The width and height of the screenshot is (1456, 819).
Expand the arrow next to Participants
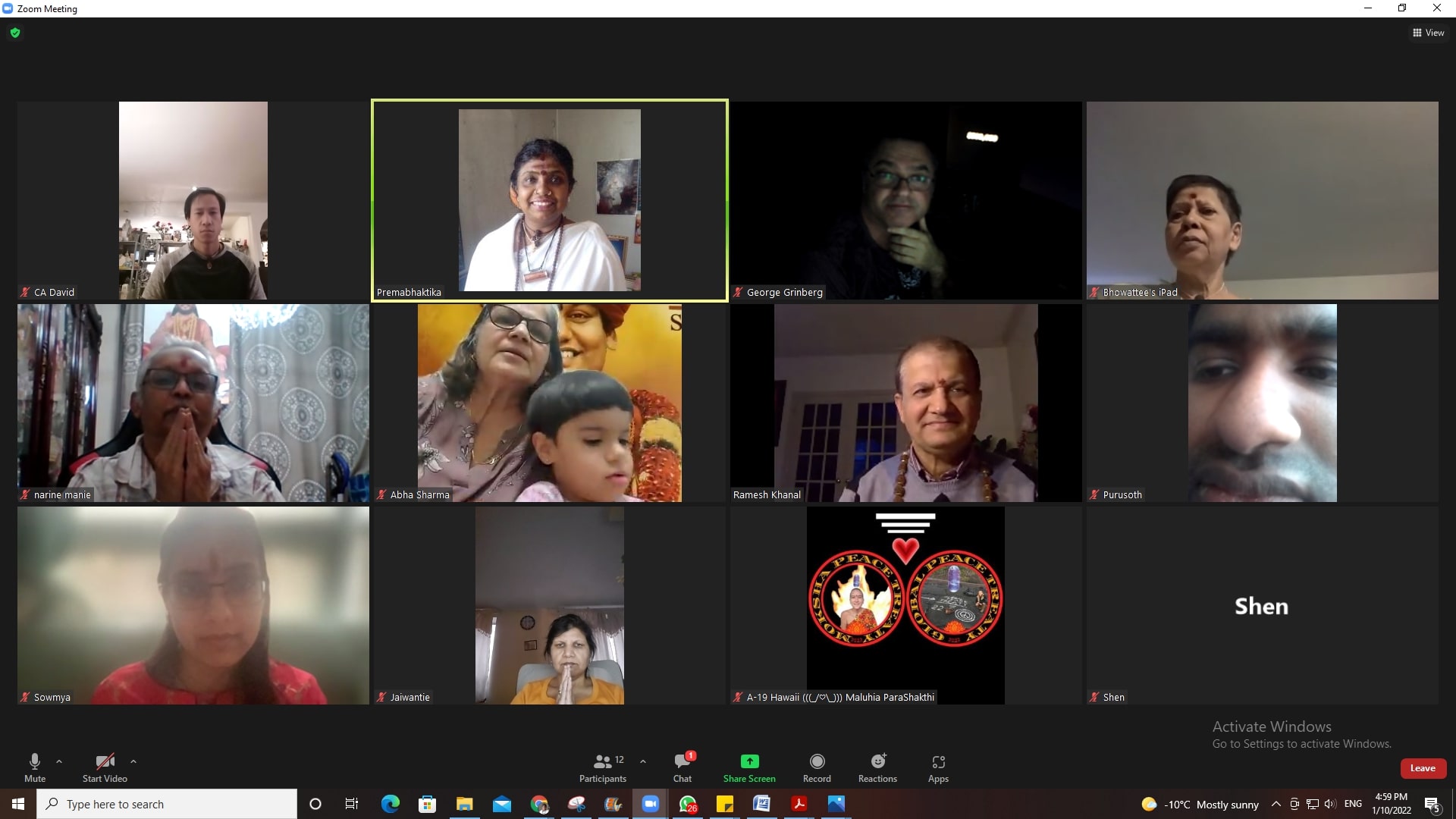pos(643,761)
